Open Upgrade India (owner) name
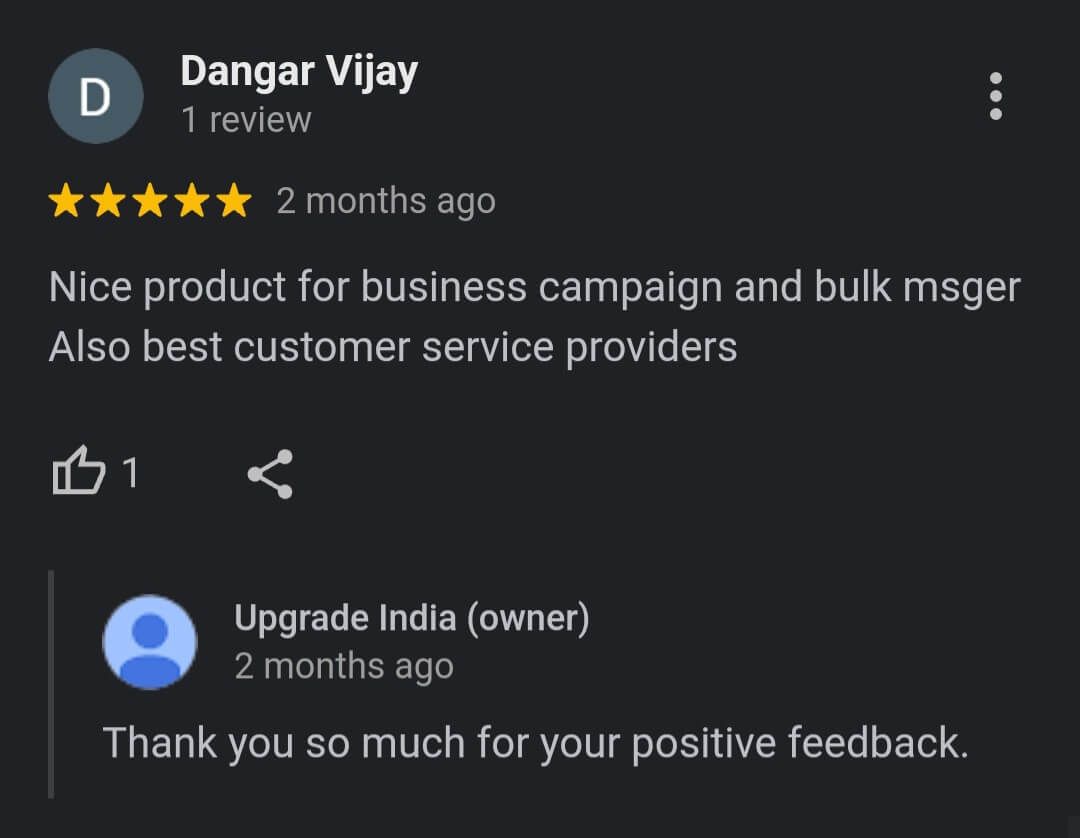The width and height of the screenshot is (1080, 838). [412, 618]
